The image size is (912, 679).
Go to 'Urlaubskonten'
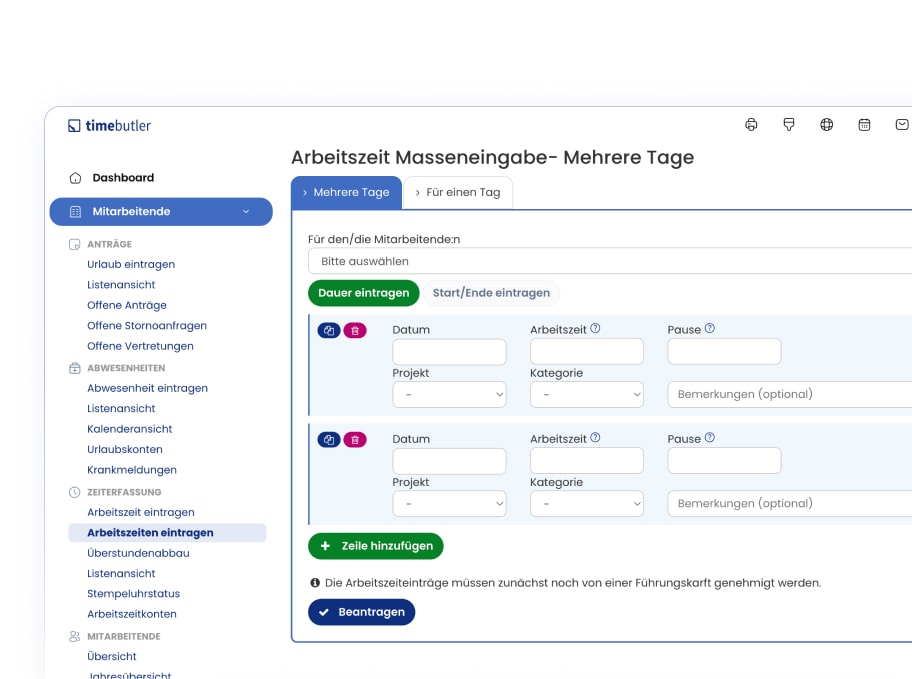click(x=125, y=449)
